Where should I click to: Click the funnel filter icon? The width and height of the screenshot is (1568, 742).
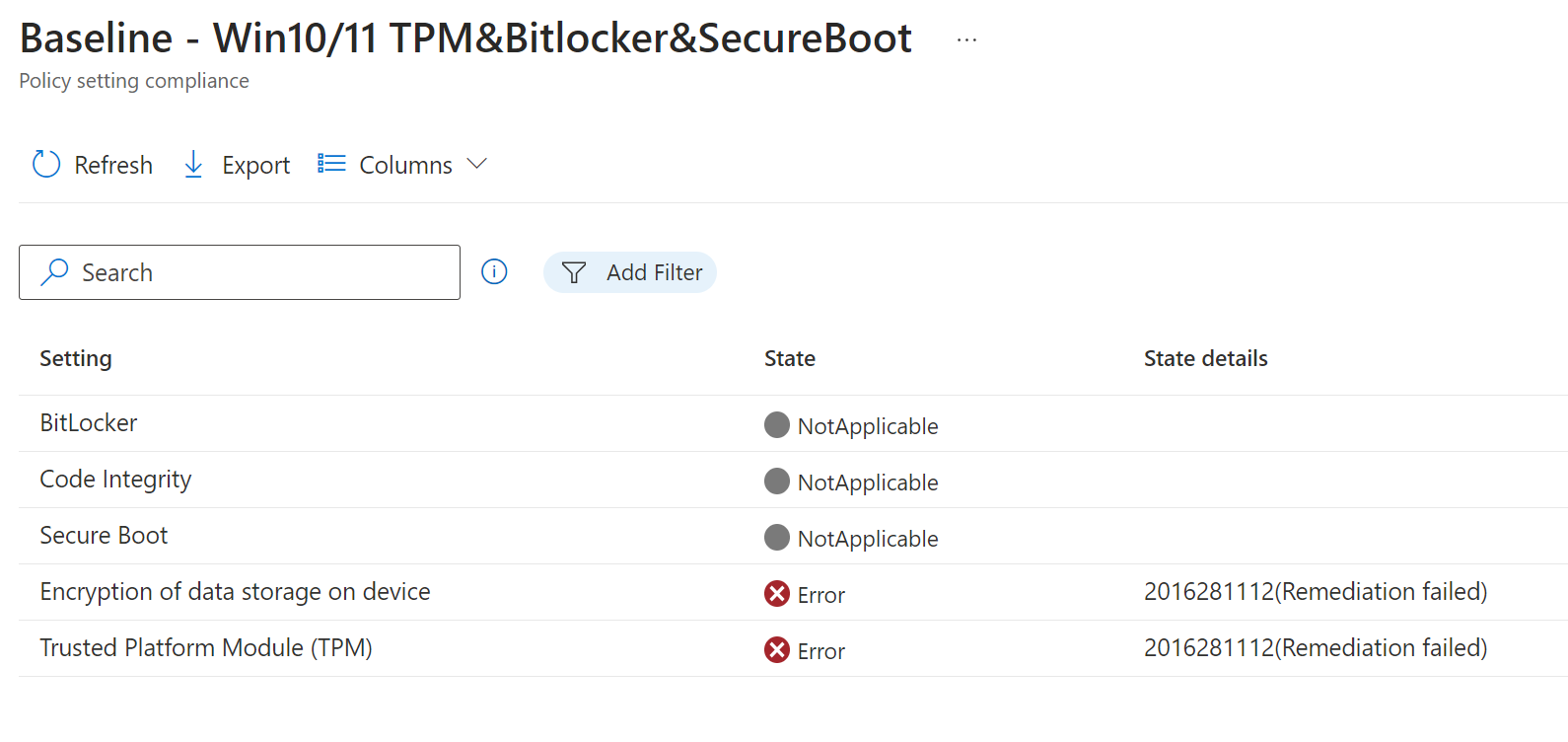[574, 272]
